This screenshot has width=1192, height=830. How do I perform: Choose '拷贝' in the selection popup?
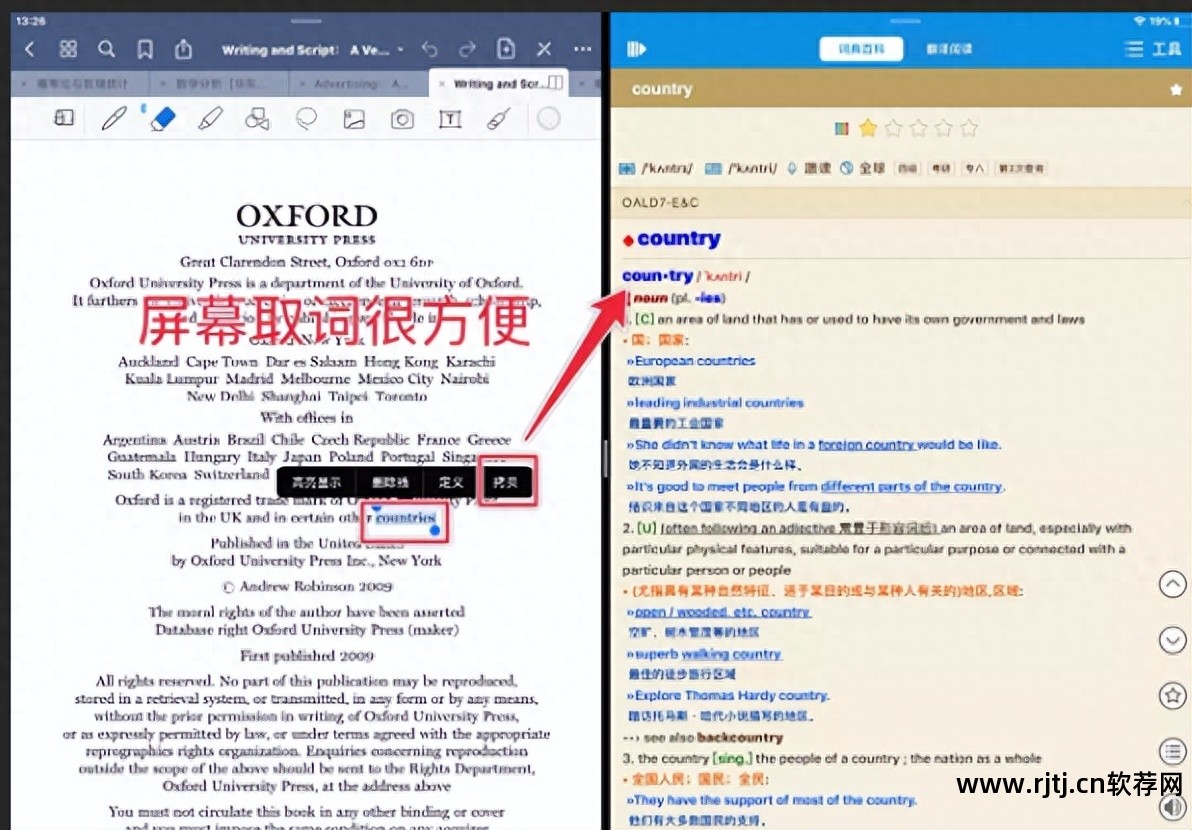506,482
